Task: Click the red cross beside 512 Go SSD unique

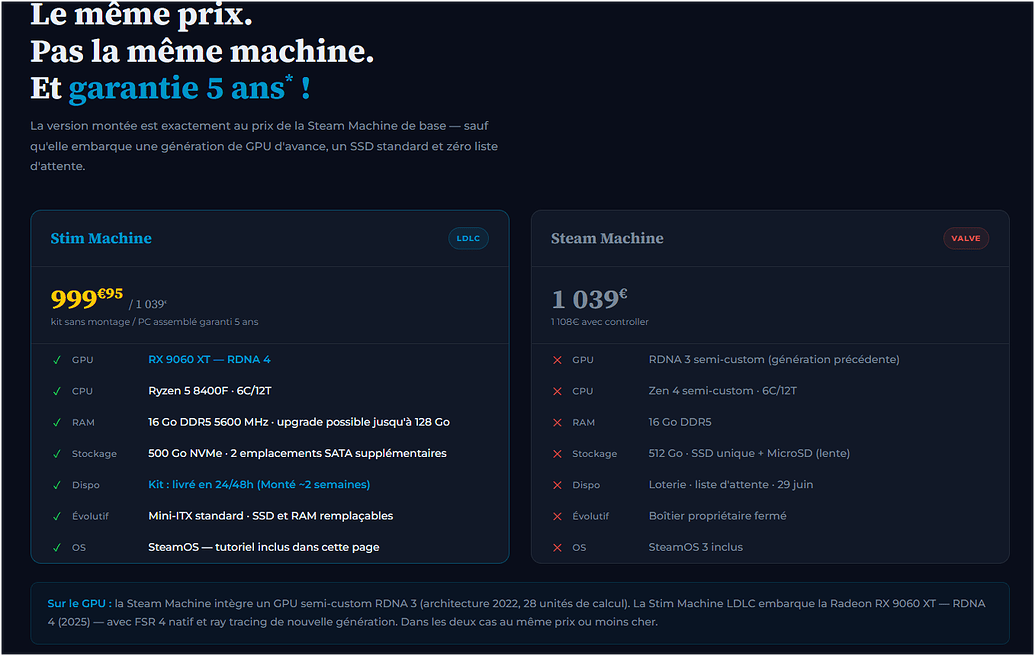Action: click(x=557, y=454)
